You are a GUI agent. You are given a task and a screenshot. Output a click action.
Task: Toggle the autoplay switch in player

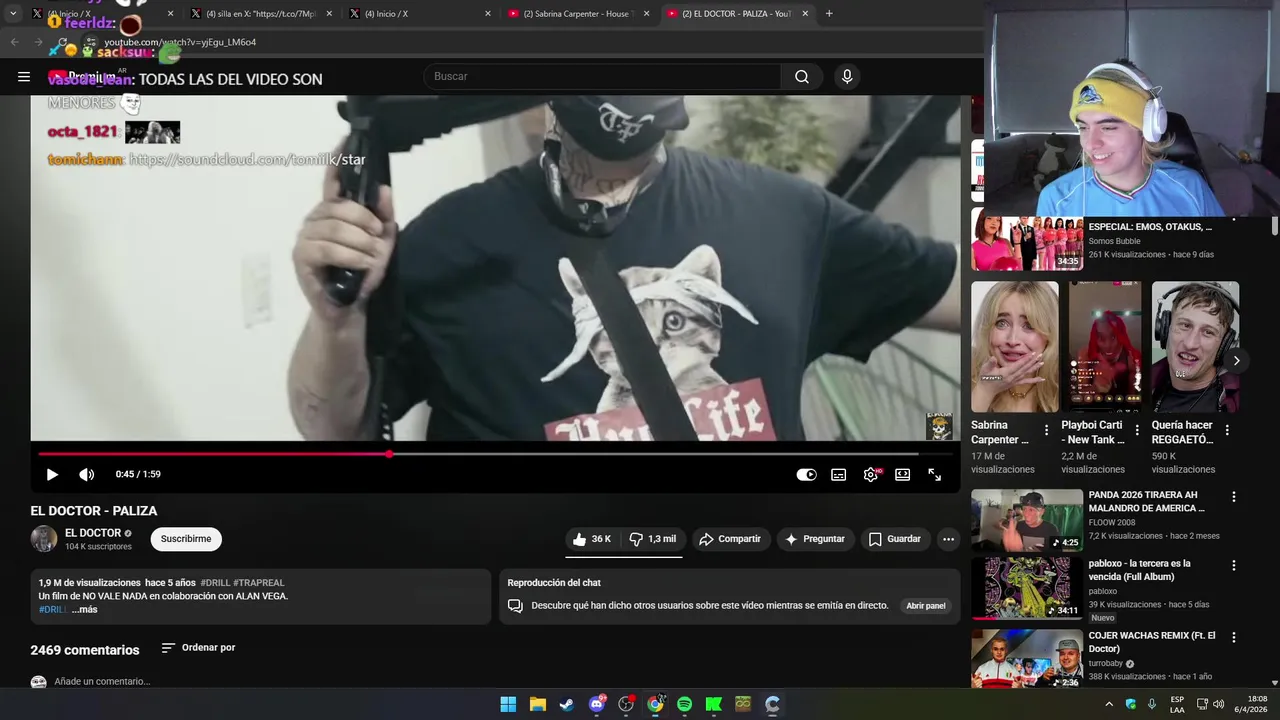pyautogui.click(x=806, y=475)
